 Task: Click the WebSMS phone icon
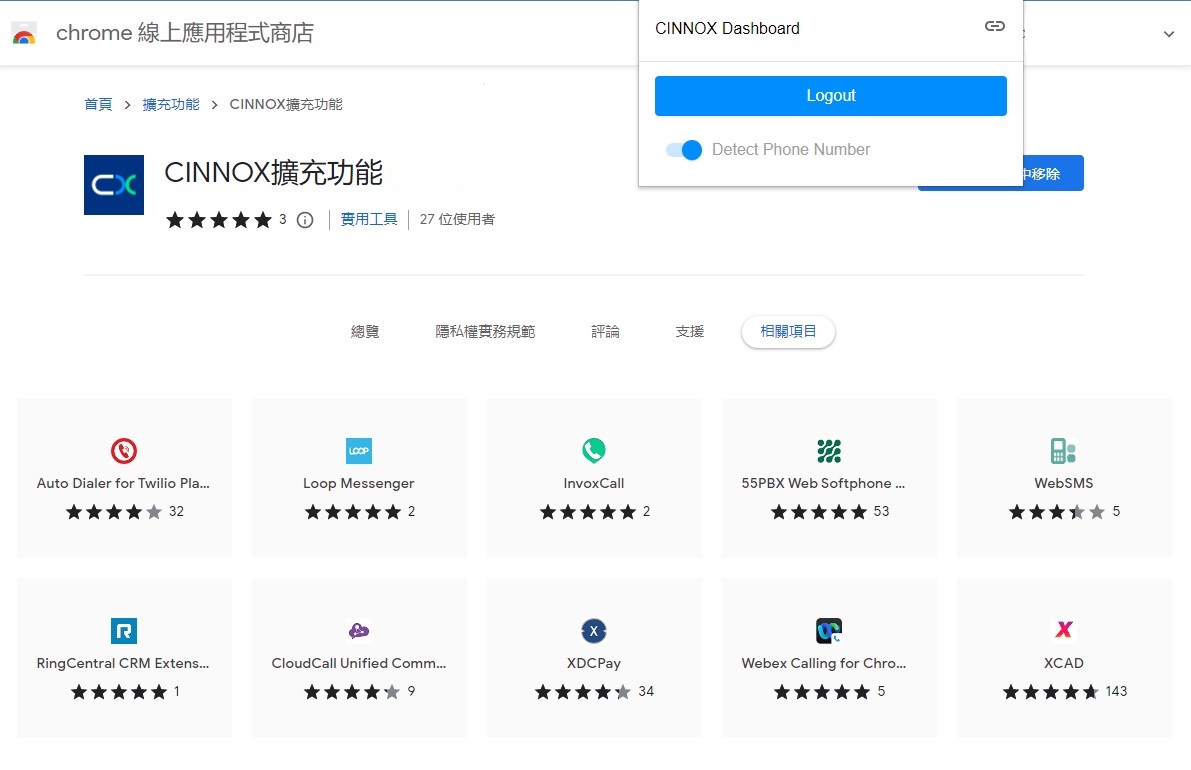tap(1063, 450)
